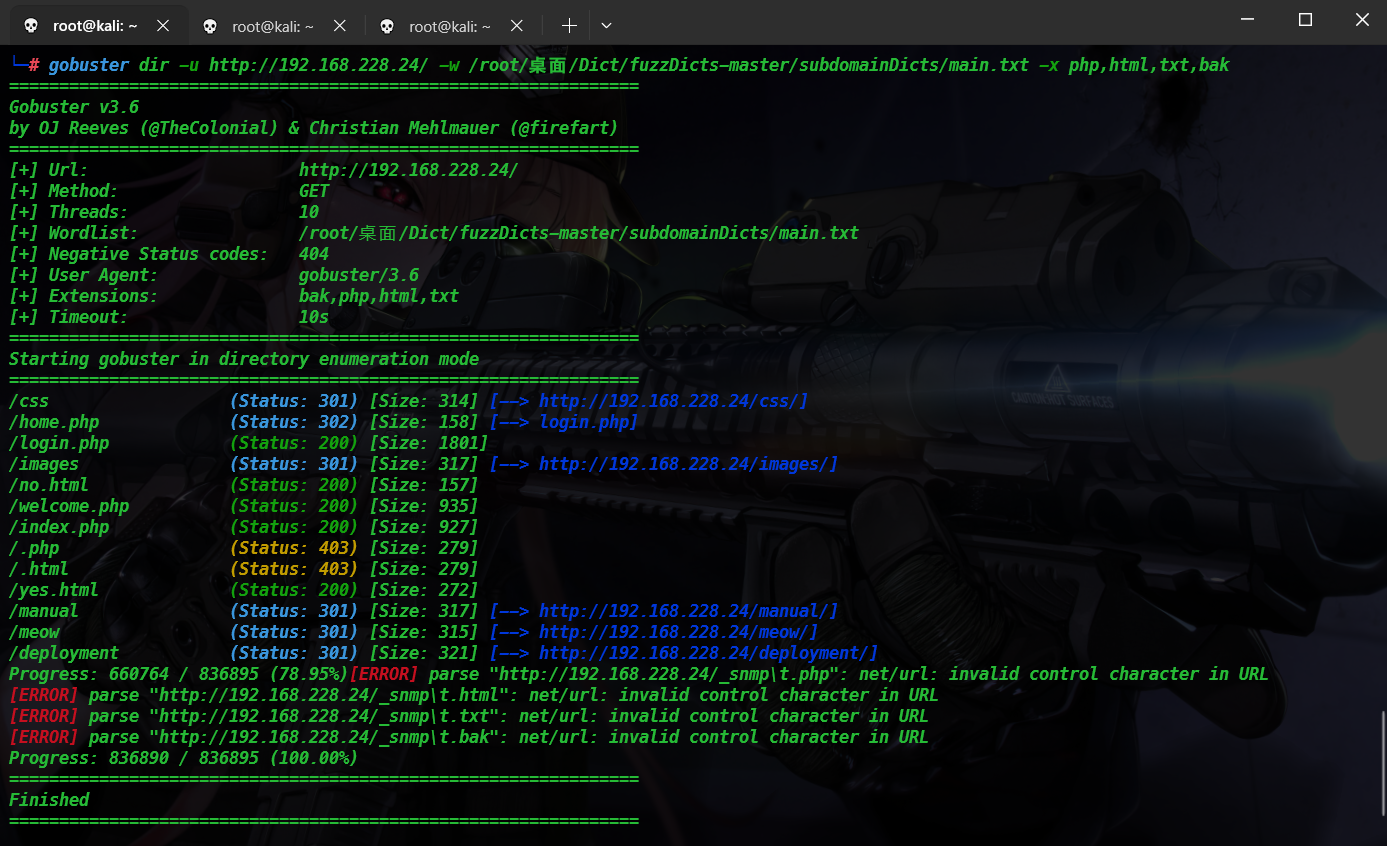Click the Extensions value bak,php,html,txt
This screenshot has height=846, width=1387.
coord(379,296)
